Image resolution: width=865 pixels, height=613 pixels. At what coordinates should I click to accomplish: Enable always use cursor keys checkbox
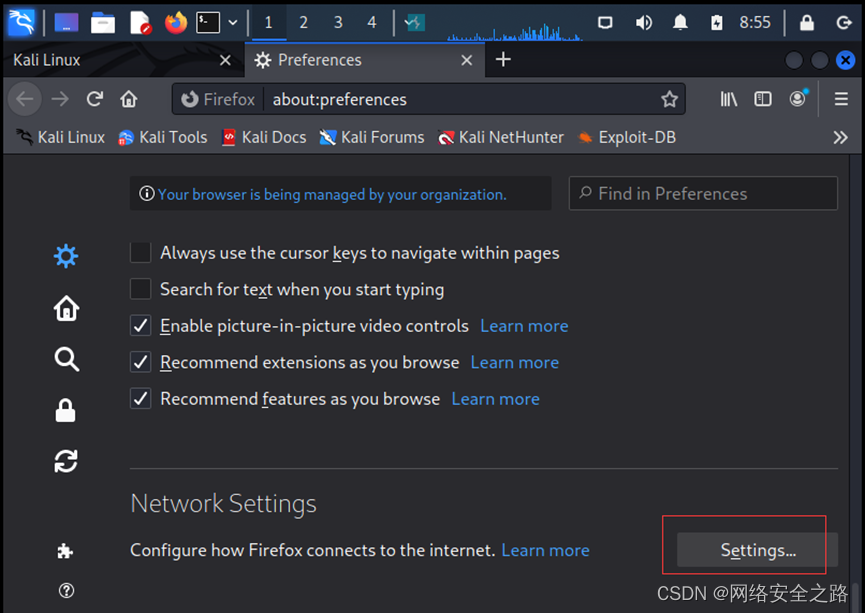pos(141,253)
